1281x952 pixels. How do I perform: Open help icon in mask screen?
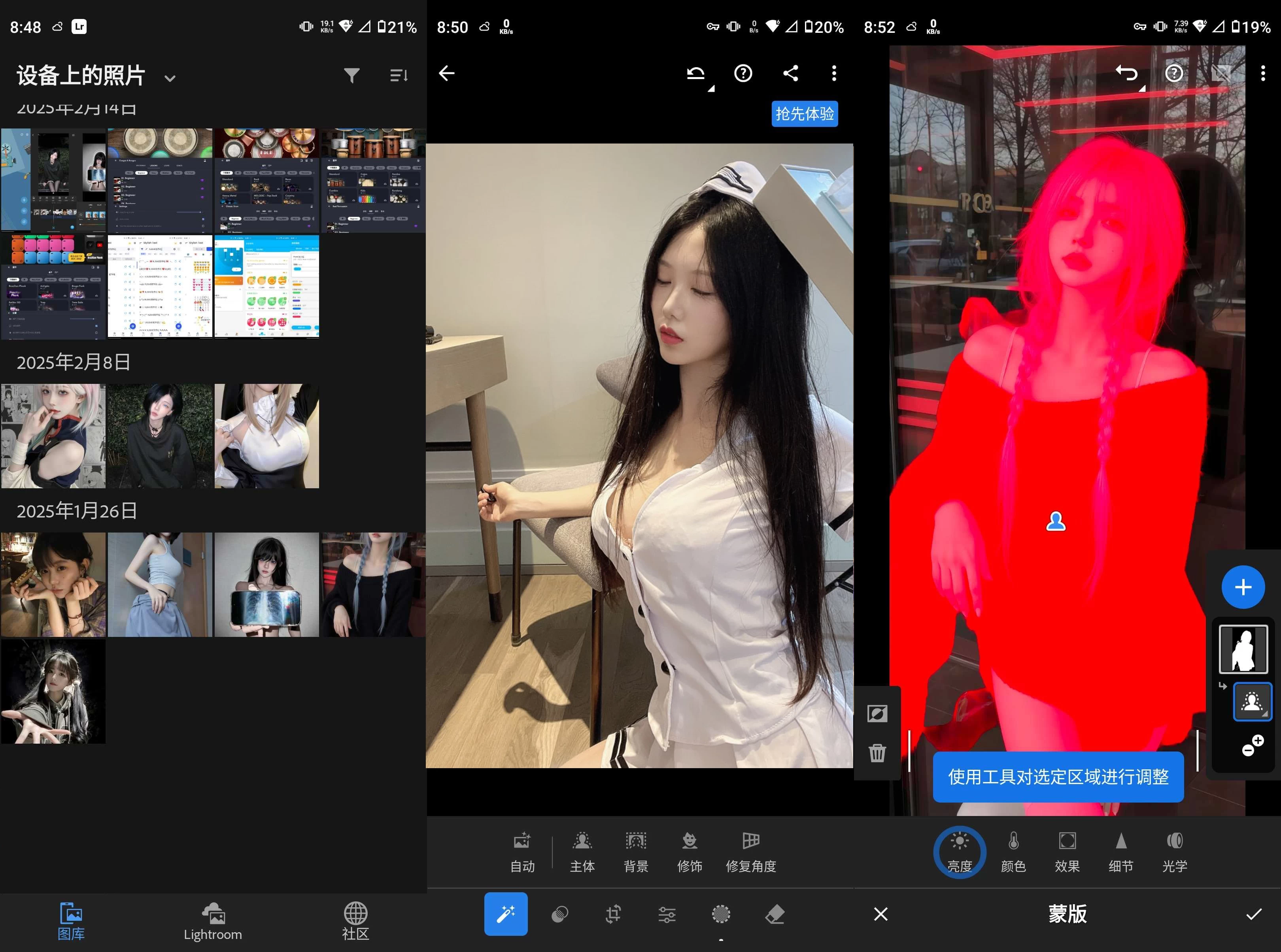tap(1174, 73)
